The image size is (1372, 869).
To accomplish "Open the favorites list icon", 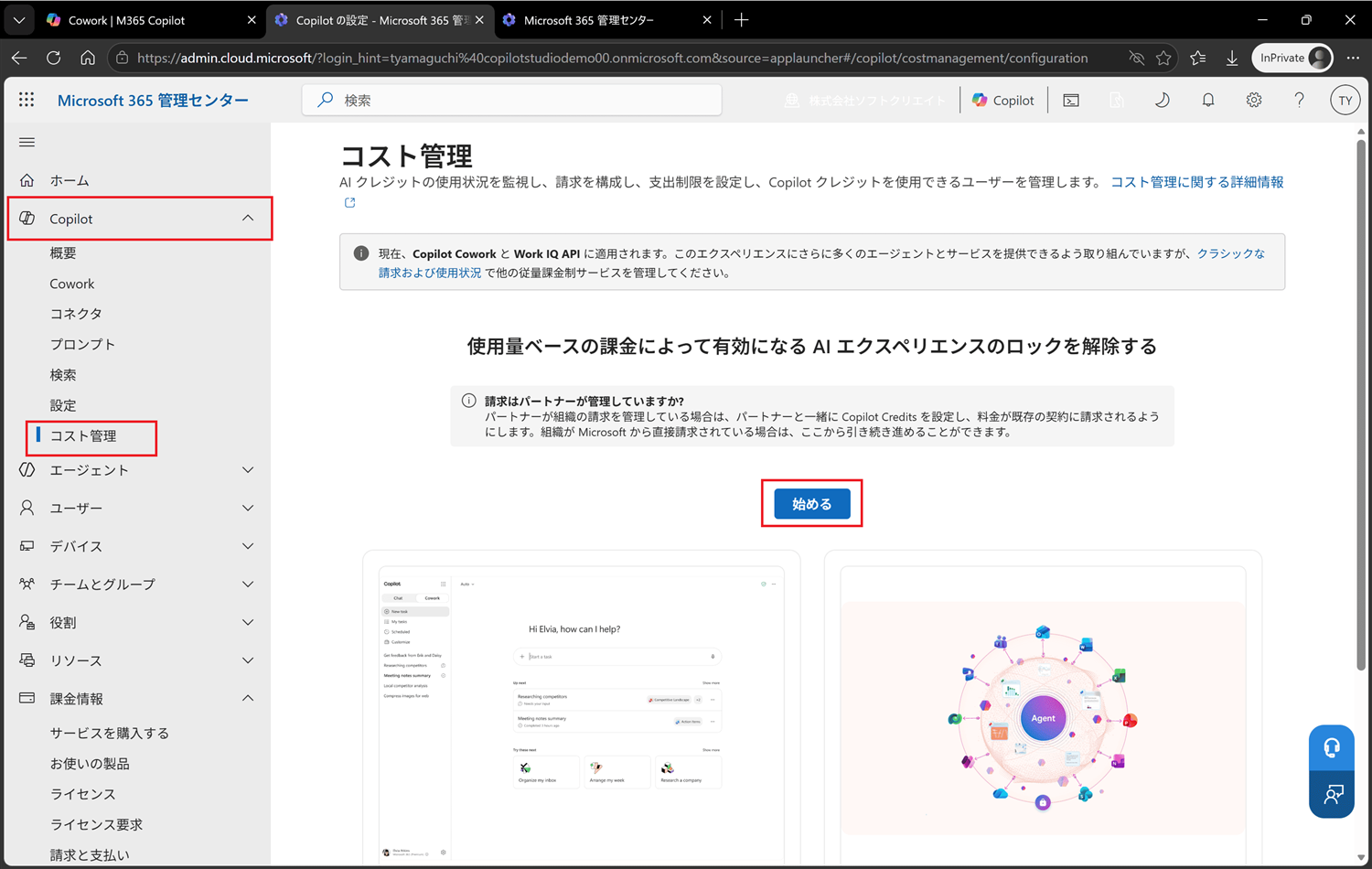I will (x=1198, y=58).
